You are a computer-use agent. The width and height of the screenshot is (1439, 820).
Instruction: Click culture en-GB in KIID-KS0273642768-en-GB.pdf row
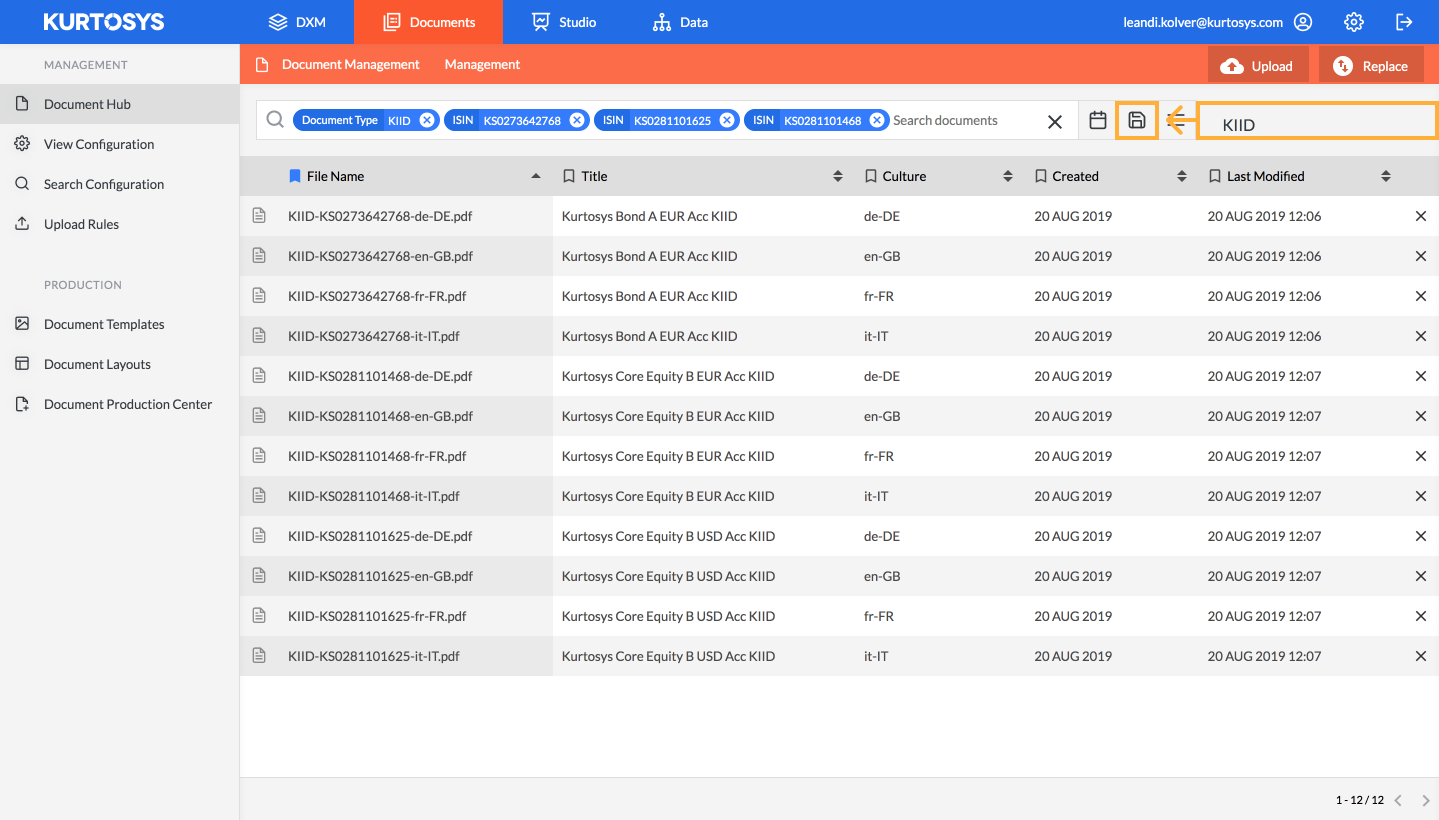882,256
